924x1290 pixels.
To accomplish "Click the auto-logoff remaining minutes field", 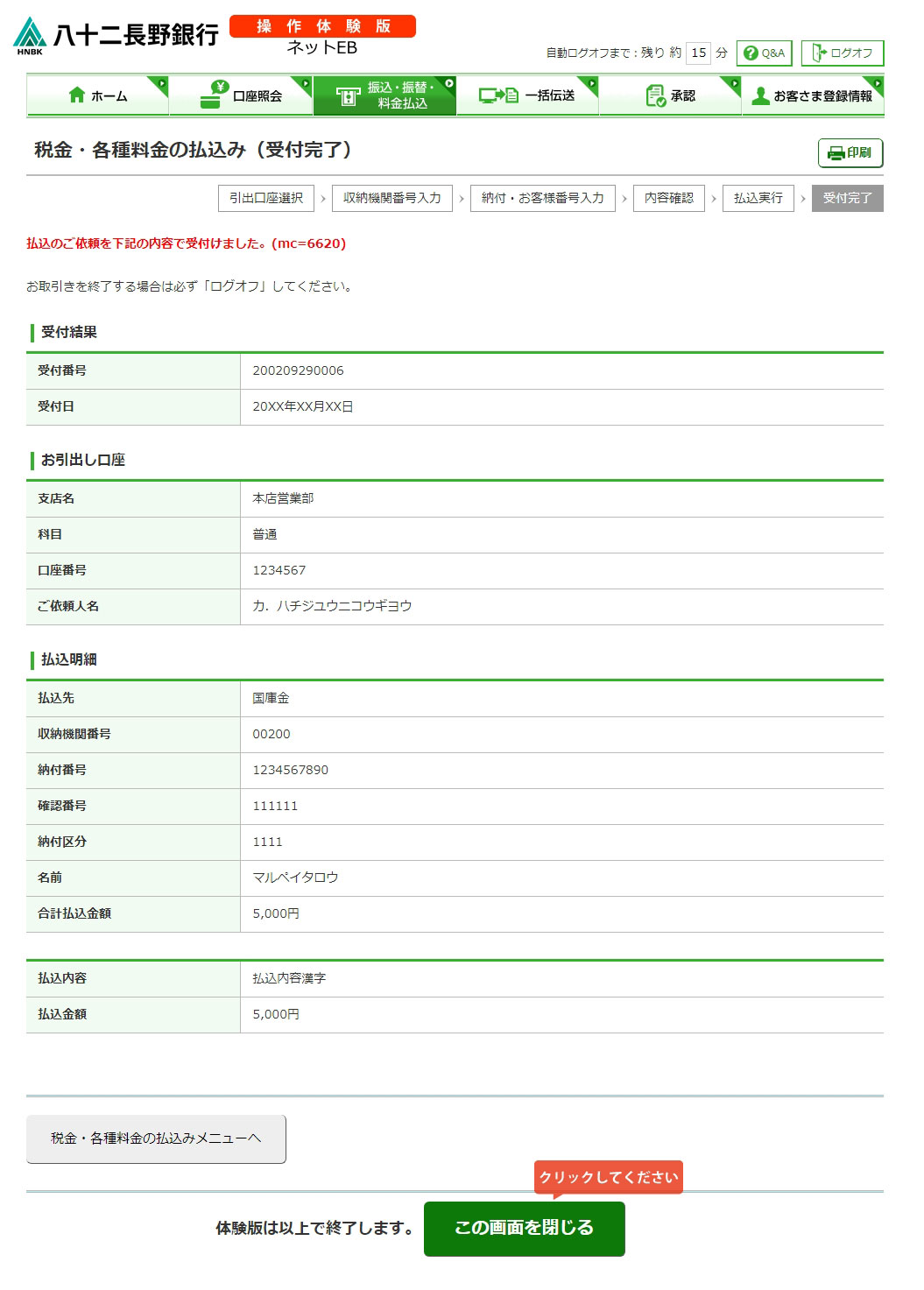I will click(x=698, y=53).
